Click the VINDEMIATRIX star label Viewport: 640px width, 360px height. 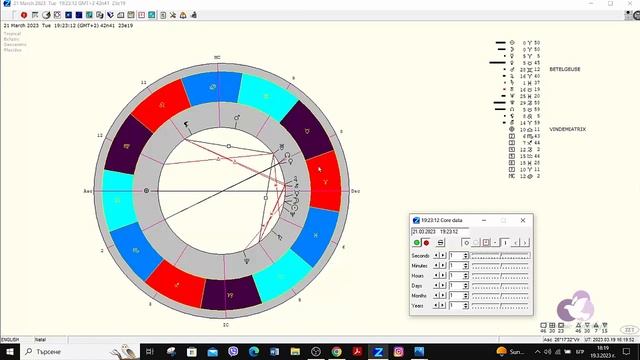(568, 129)
